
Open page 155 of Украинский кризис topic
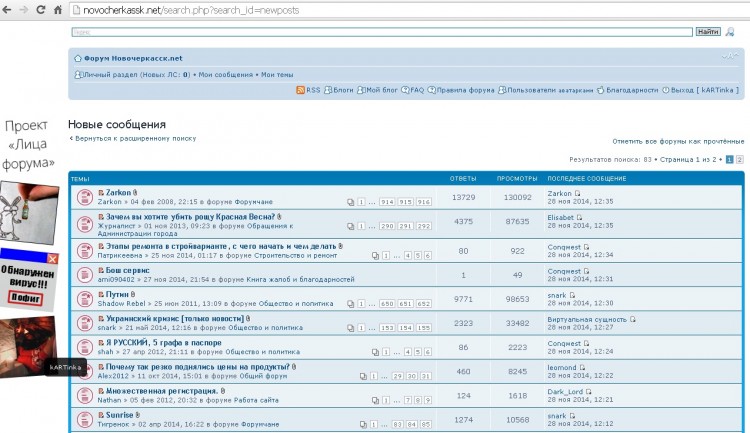pos(423,328)
